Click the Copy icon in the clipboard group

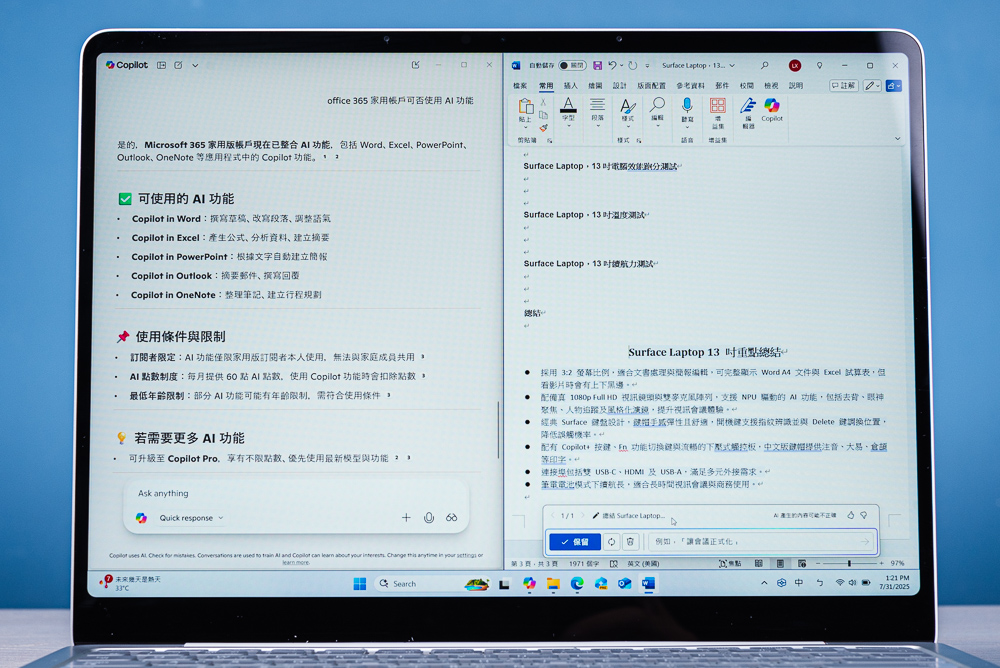(x=543, y=115)
